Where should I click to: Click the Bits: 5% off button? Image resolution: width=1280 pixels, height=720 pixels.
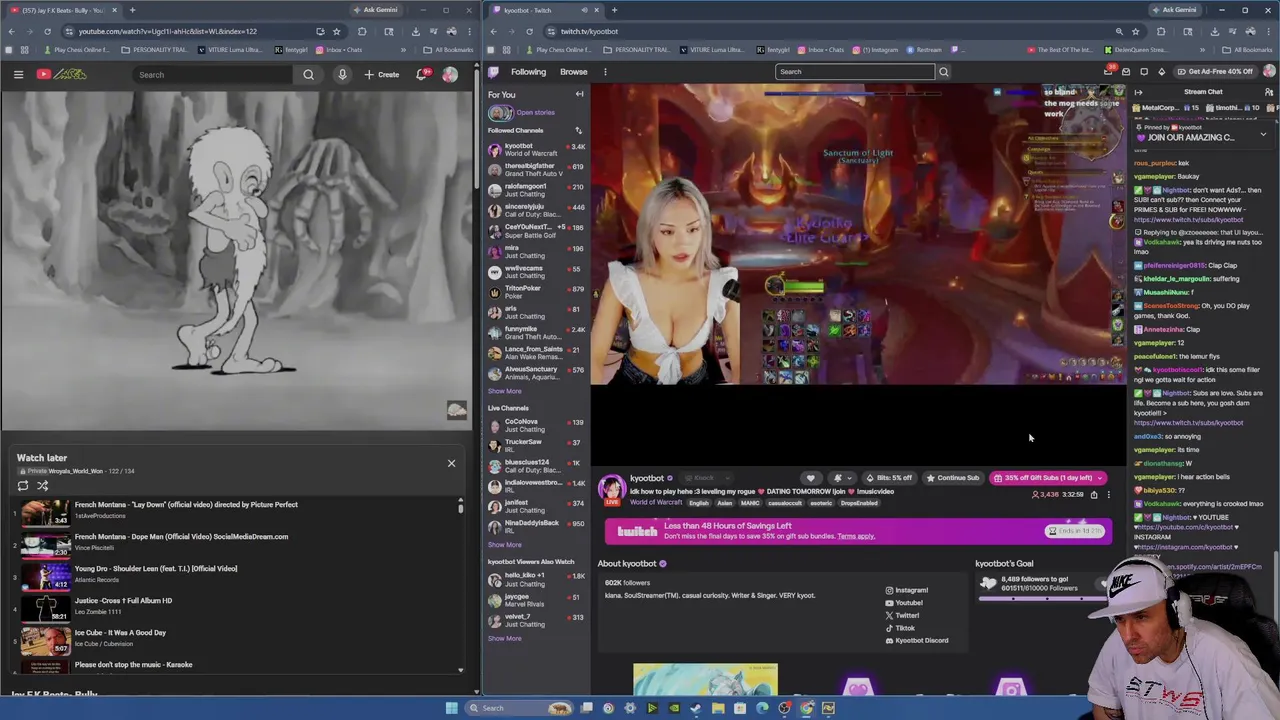tap(889, 478)
